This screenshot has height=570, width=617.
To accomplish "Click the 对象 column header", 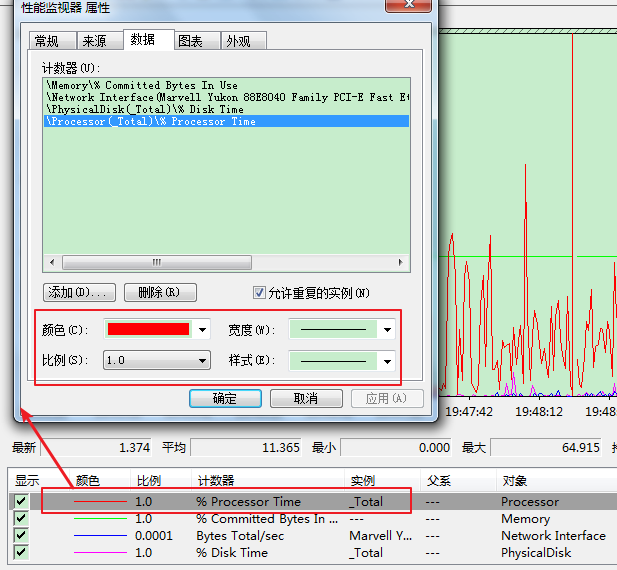I will point(556,480).
